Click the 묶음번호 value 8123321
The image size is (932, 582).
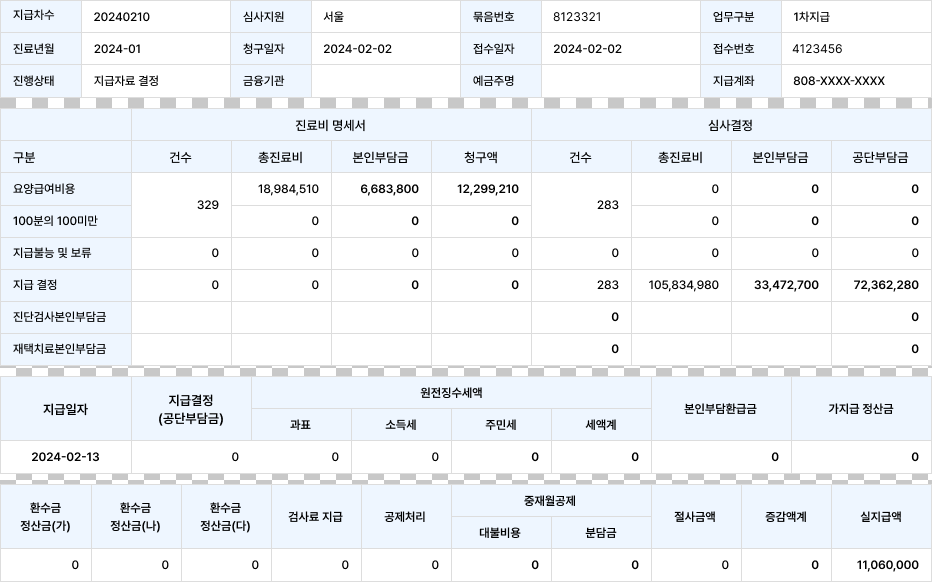577,17
